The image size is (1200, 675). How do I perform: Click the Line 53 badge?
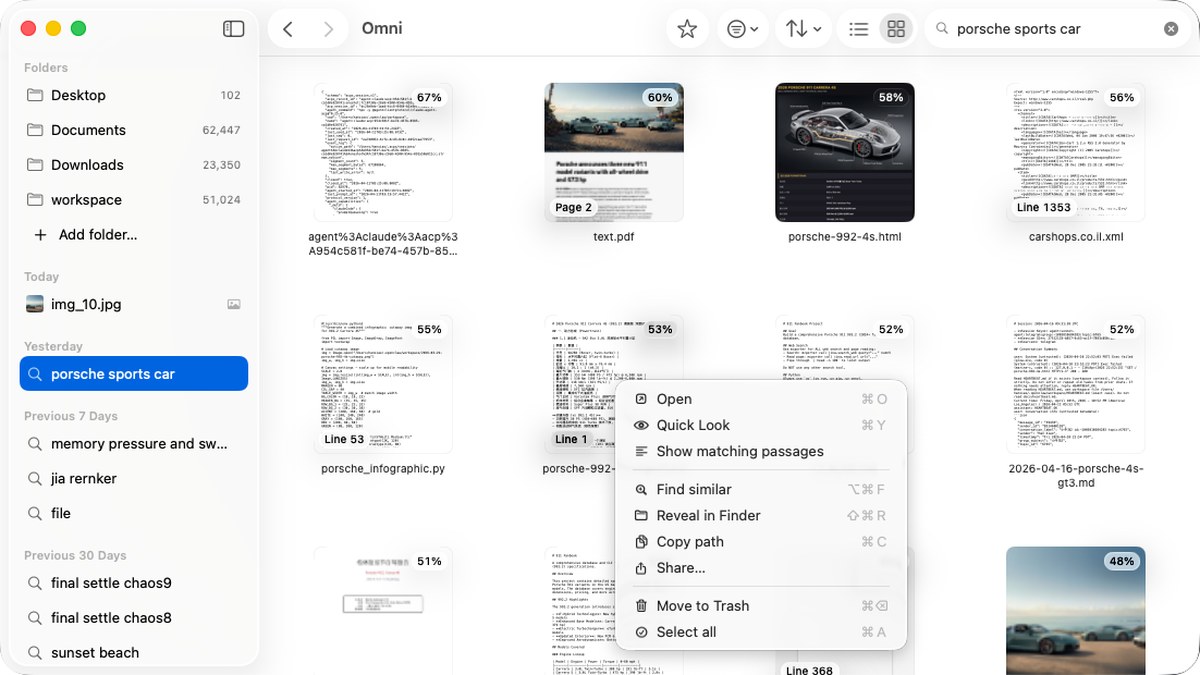pyautogui.click(x=344, y=439)
